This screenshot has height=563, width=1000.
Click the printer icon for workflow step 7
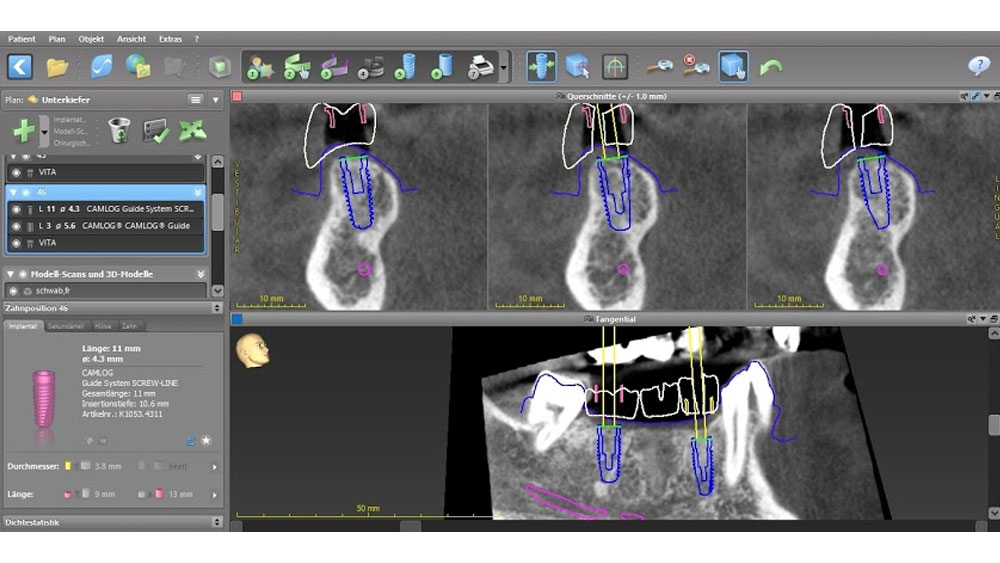(x=481, y=67)
